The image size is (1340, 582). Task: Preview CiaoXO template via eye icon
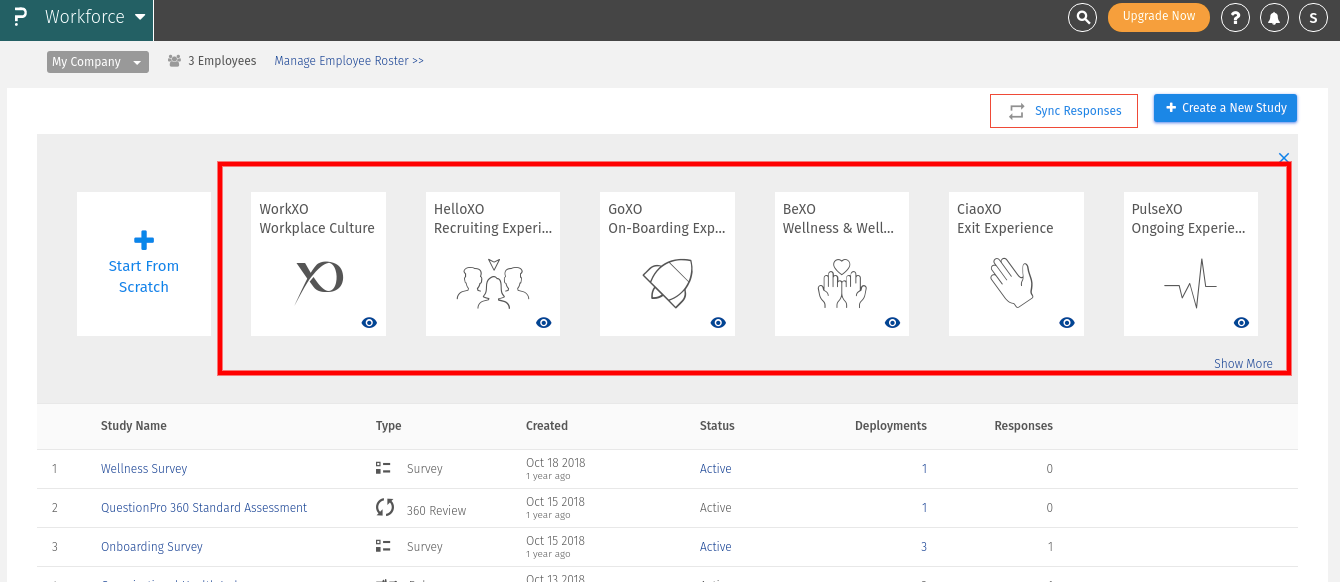pyautogui.click(x=1067, y=322)
